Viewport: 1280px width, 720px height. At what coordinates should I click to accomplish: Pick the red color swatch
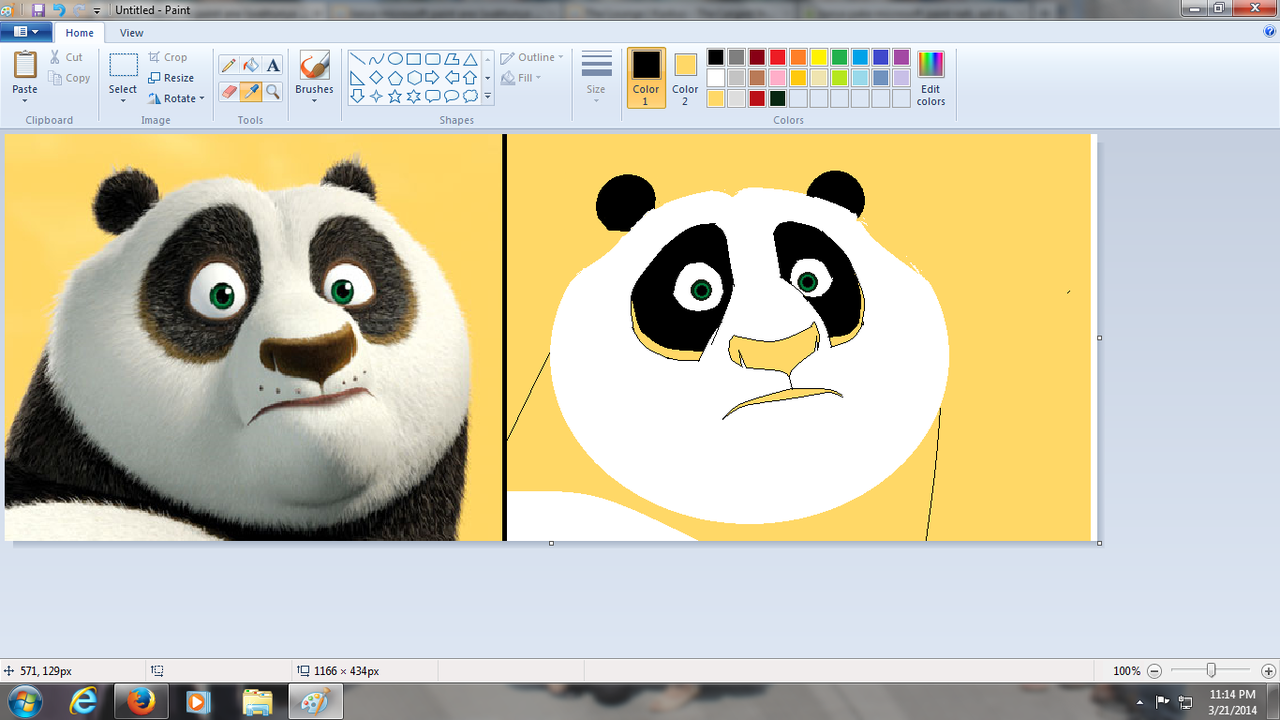[x=777, y=57]
